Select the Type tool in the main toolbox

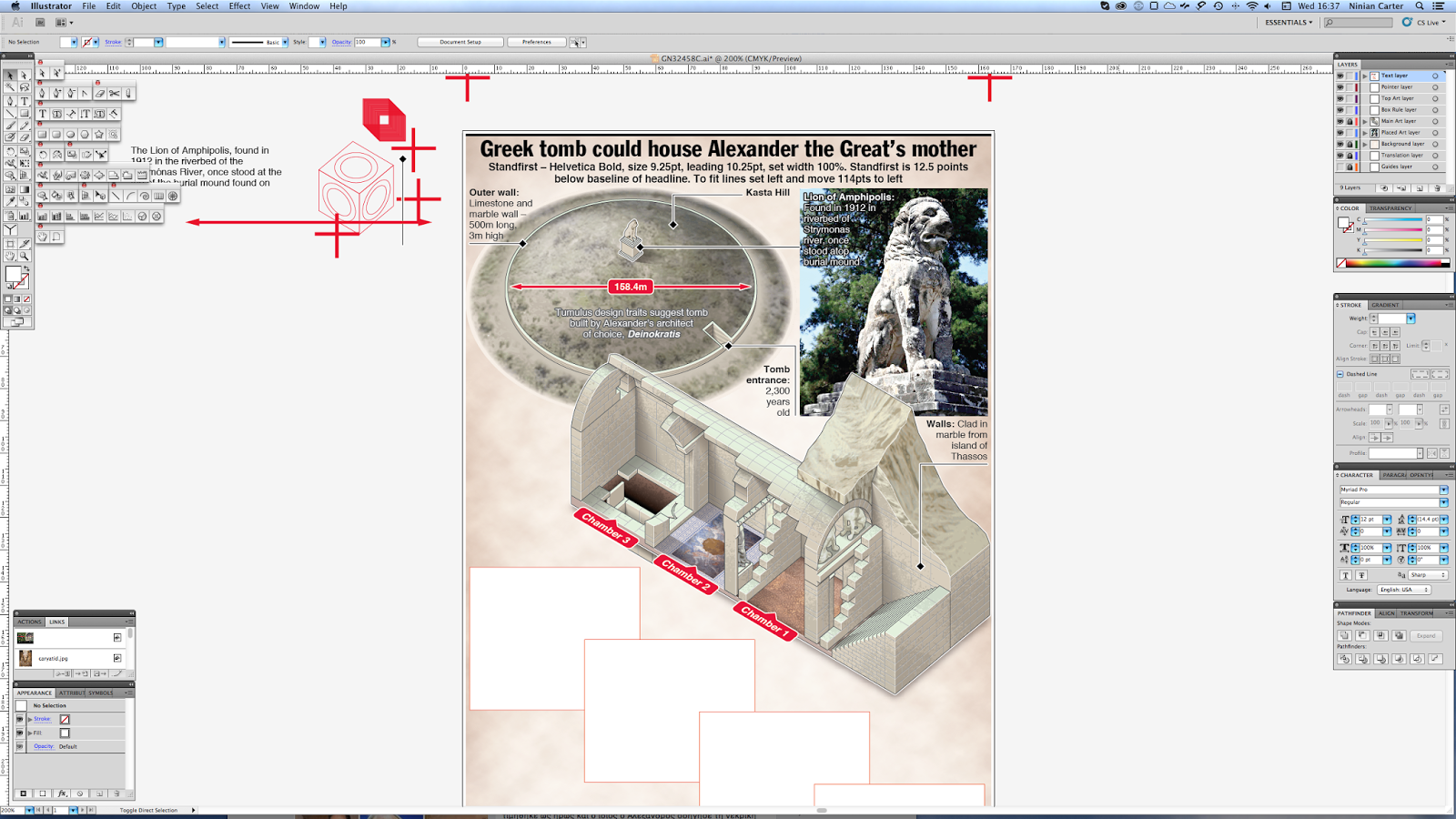coord(25,101)
